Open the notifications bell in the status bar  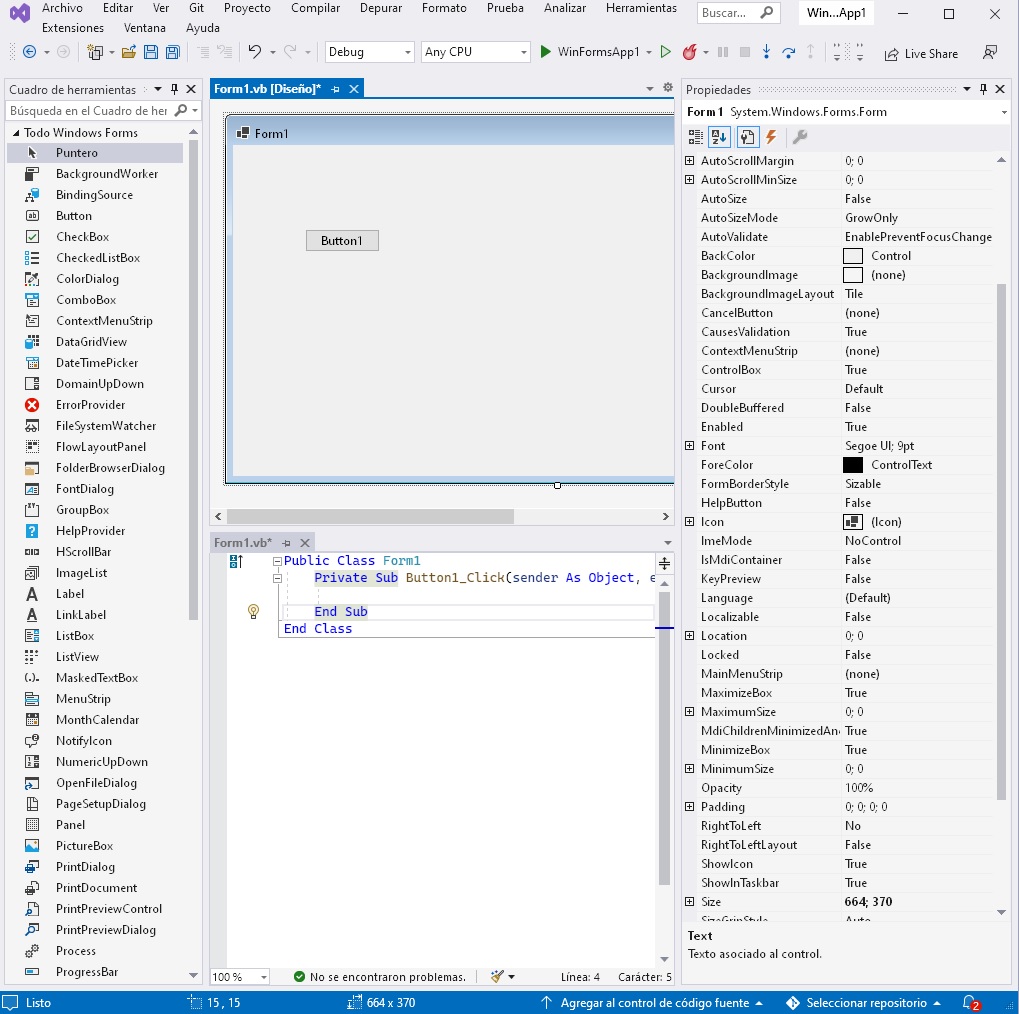[970, 1002]
